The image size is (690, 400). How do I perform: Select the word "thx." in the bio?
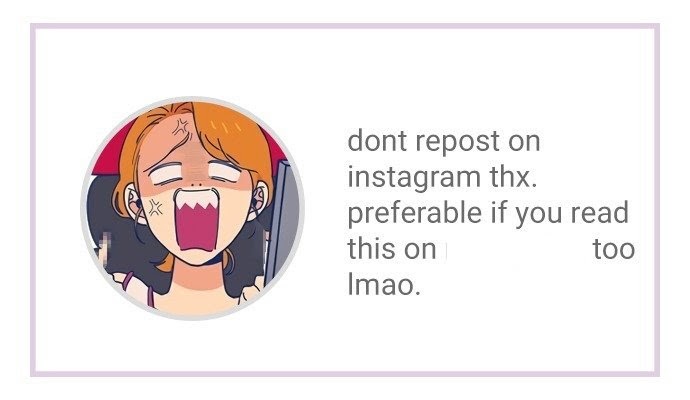[x=513, y=177]
